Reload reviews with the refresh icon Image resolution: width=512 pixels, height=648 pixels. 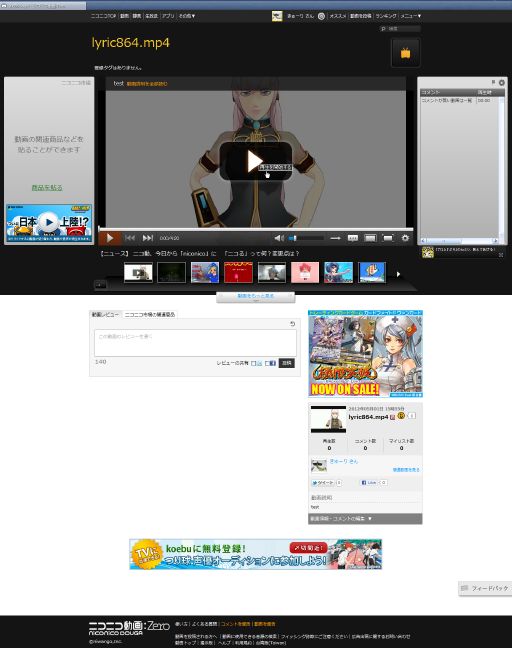click(x=293, y=324)
